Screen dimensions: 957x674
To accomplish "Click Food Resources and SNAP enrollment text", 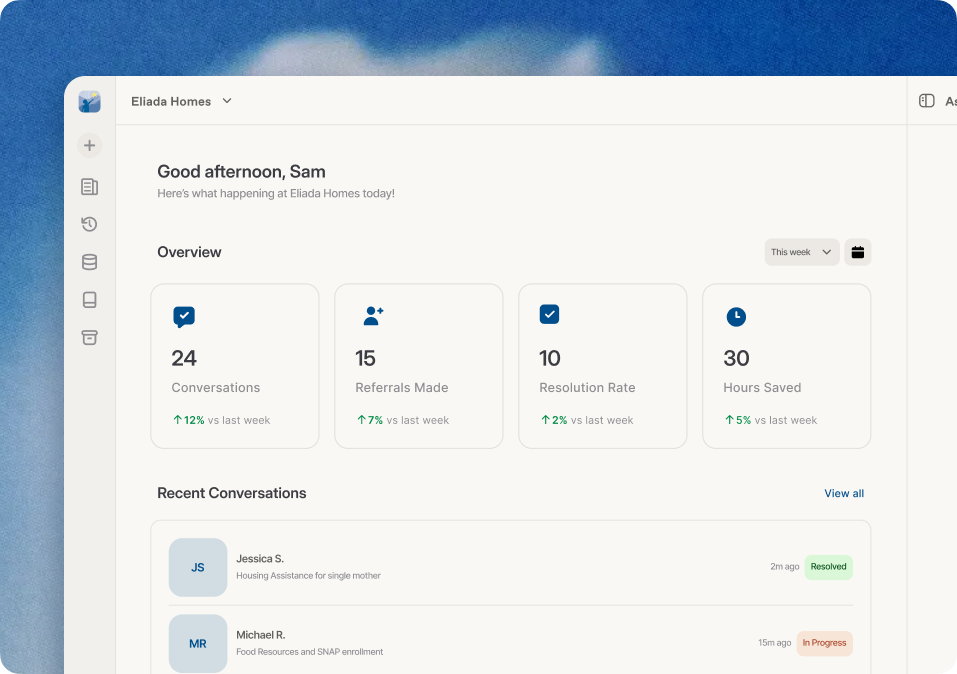I will point(309,652).
